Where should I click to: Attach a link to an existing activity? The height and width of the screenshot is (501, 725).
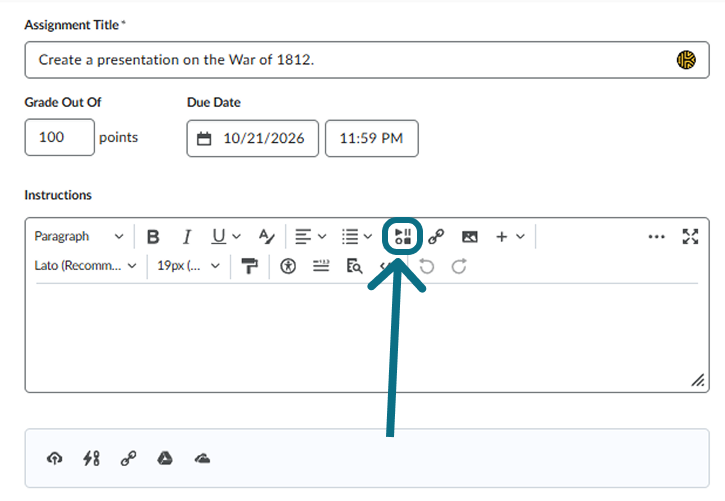tap(92, 458)
